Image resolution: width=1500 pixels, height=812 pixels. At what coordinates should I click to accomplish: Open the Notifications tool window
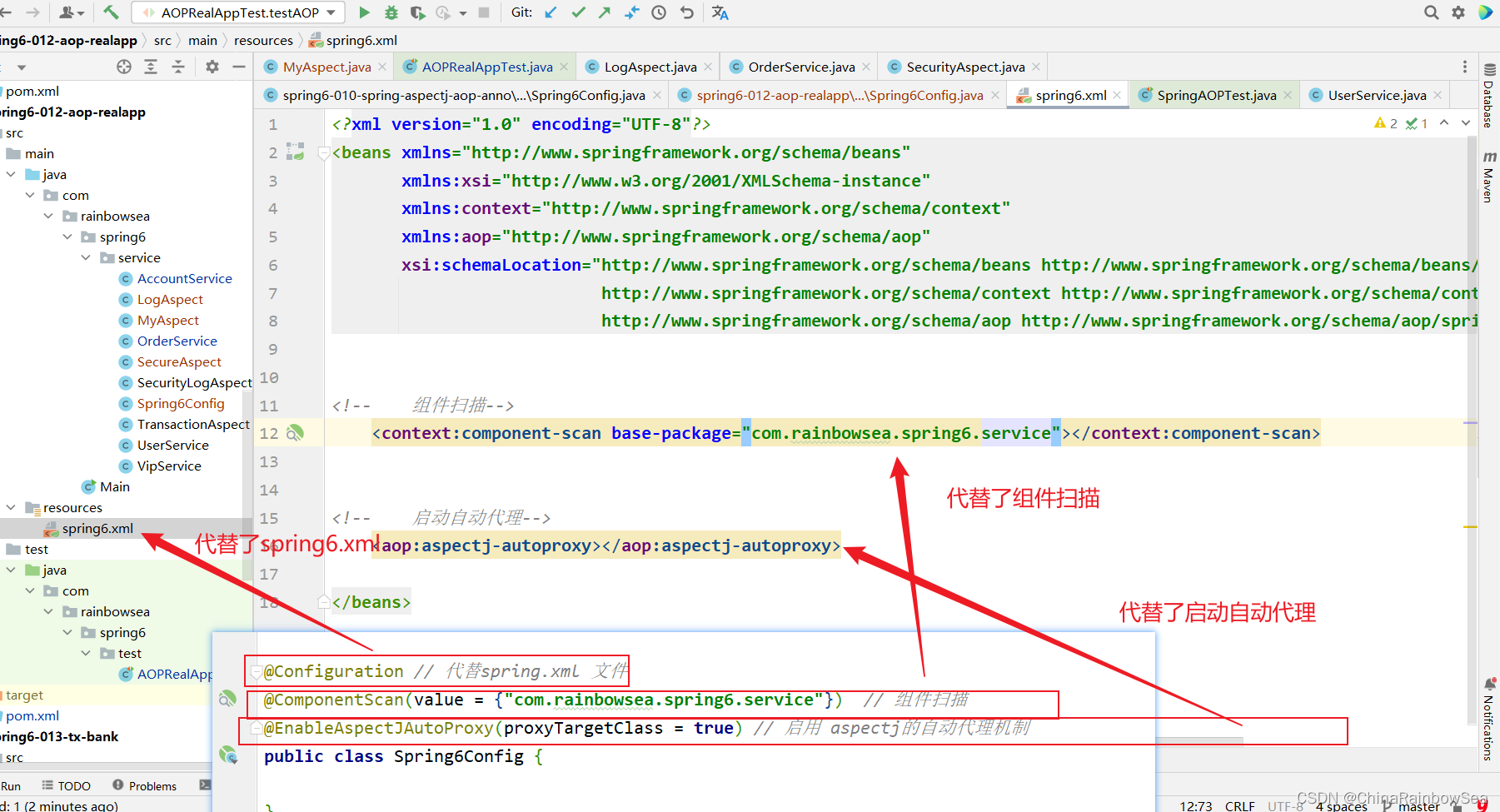tap(1489, 720)
